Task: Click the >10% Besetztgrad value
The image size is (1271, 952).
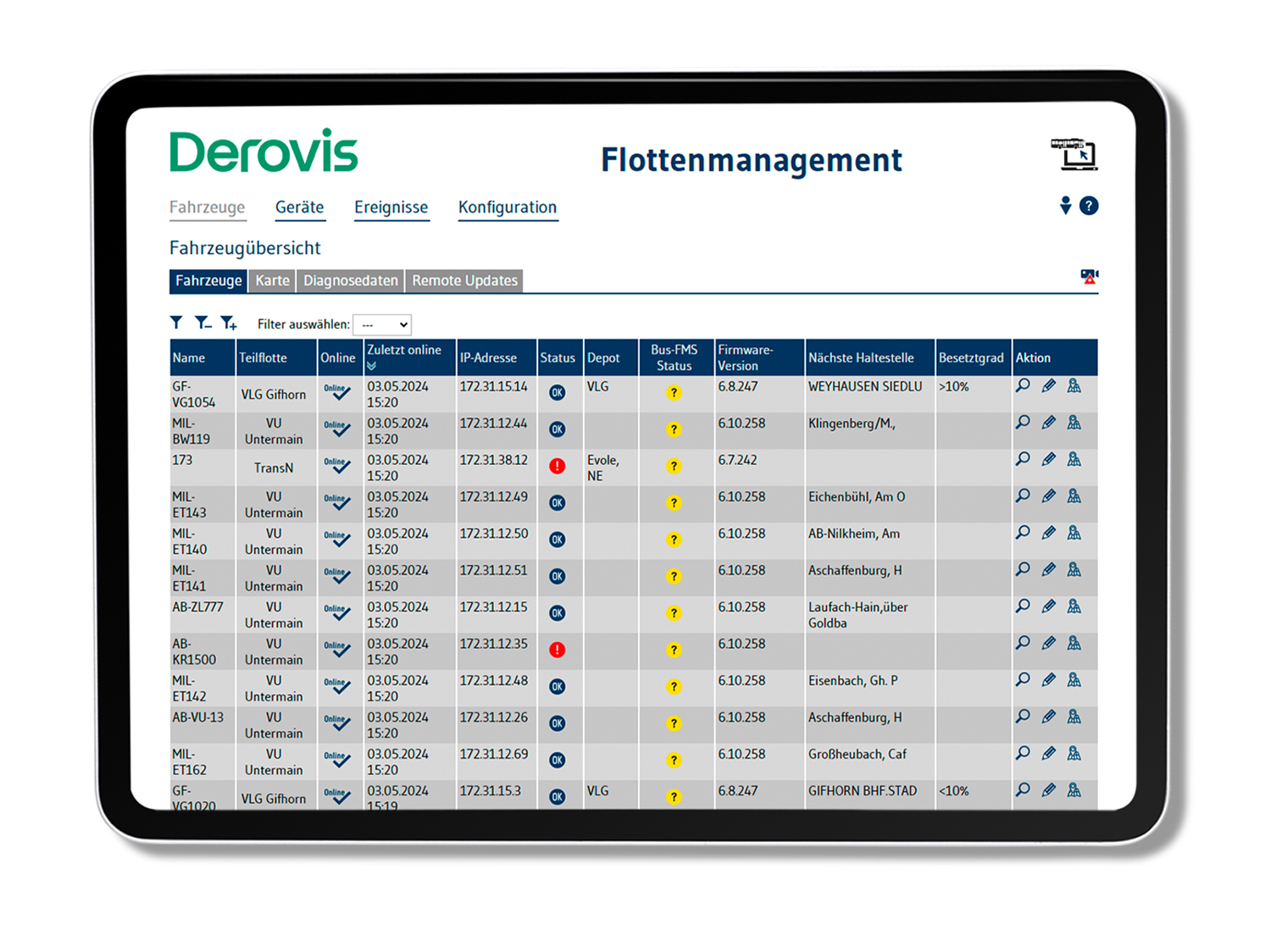Action: point(954,386)
